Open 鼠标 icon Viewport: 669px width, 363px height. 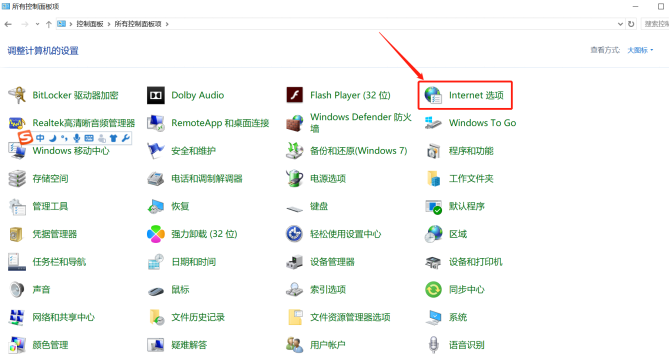156,291
